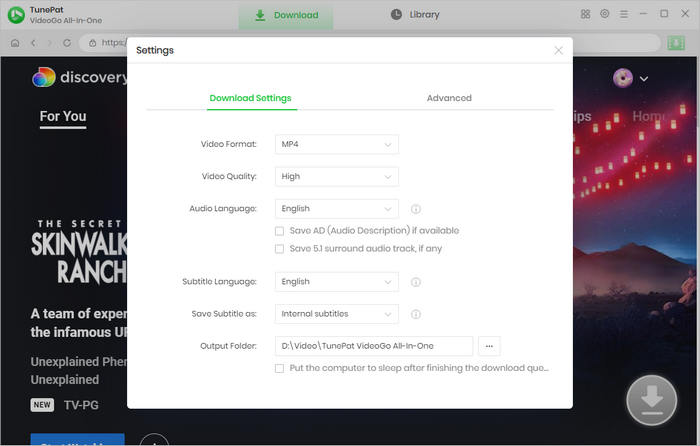
Task: Show Audio Language info icon
Action: 416,209
